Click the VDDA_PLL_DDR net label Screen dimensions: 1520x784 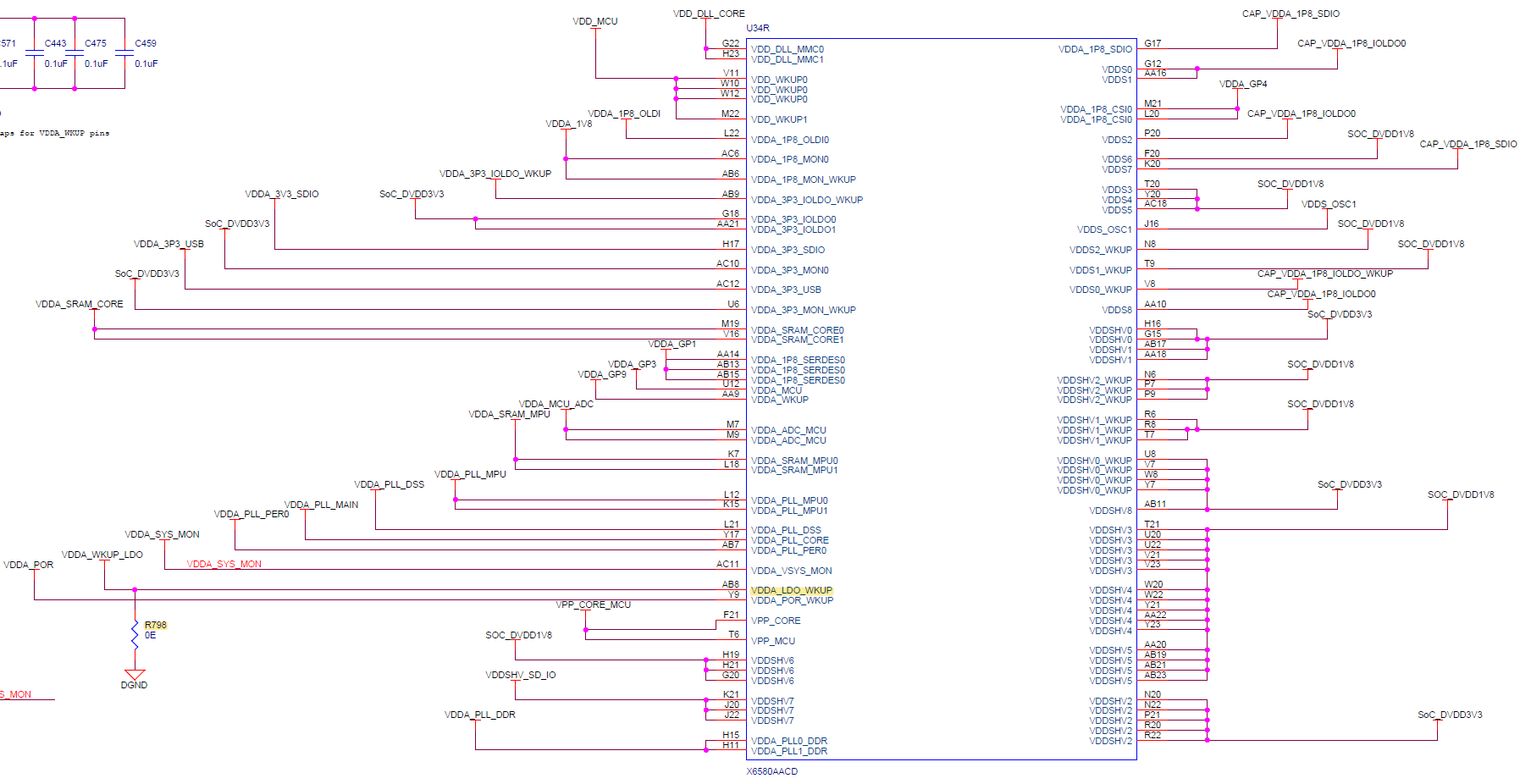[x=480, y=715]
